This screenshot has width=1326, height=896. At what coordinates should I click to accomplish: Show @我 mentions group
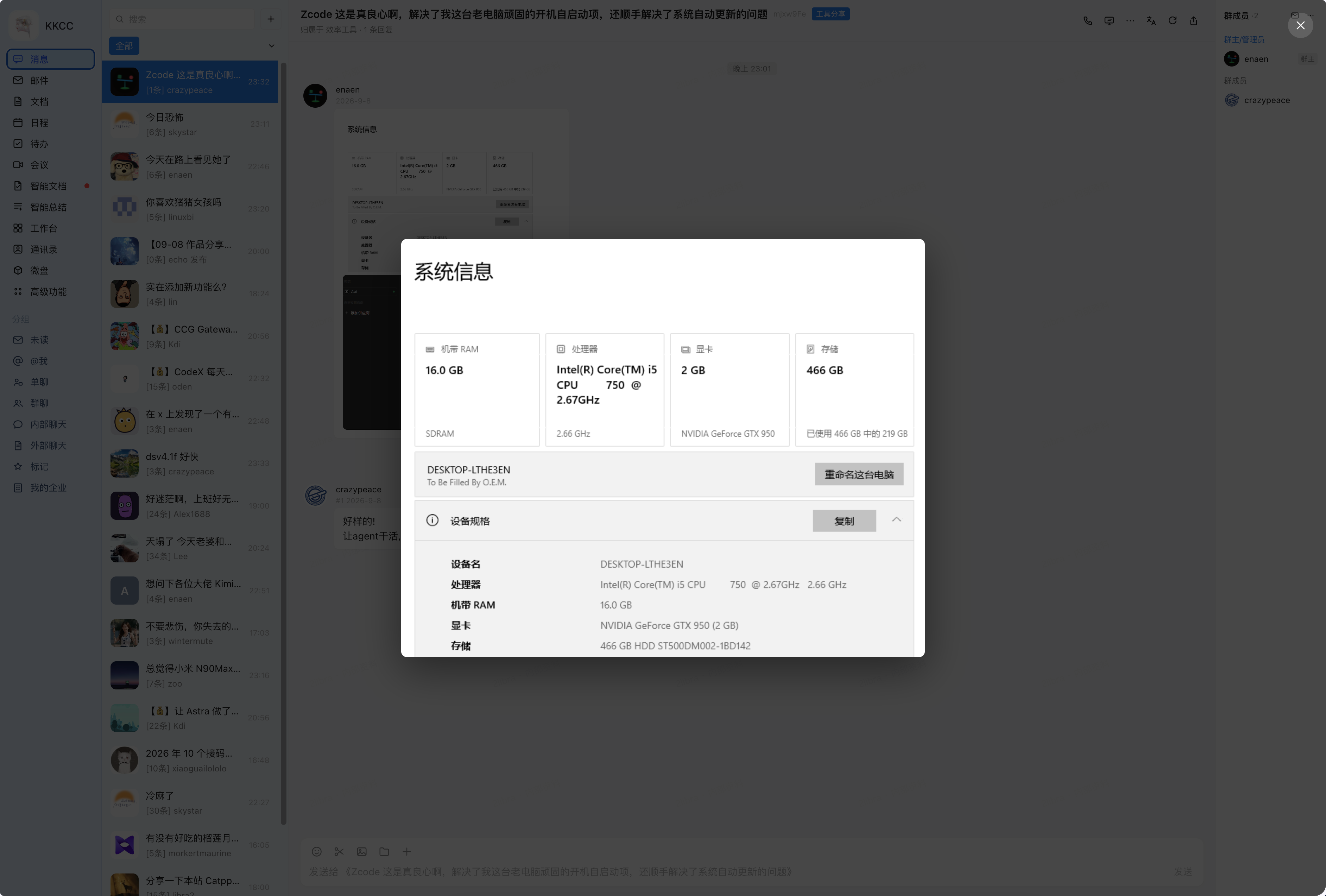51,361
